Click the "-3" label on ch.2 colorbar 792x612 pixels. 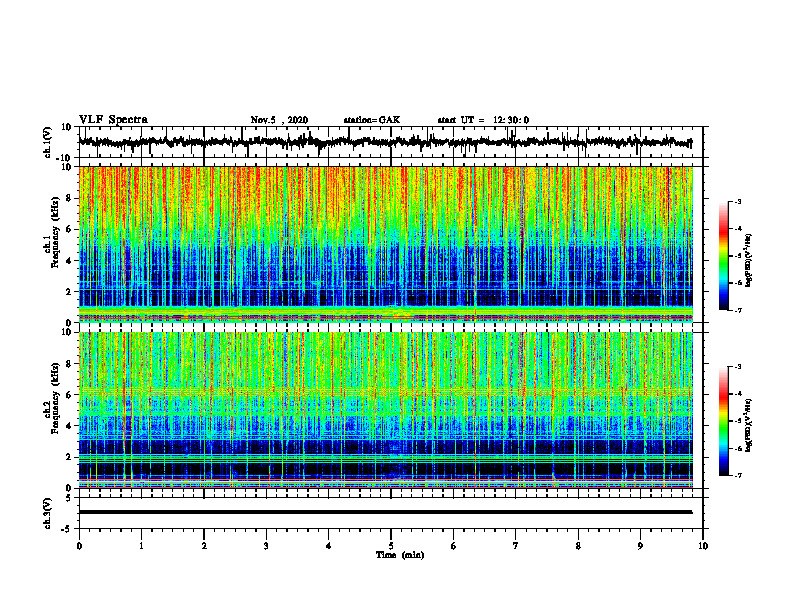coord(738,367)
